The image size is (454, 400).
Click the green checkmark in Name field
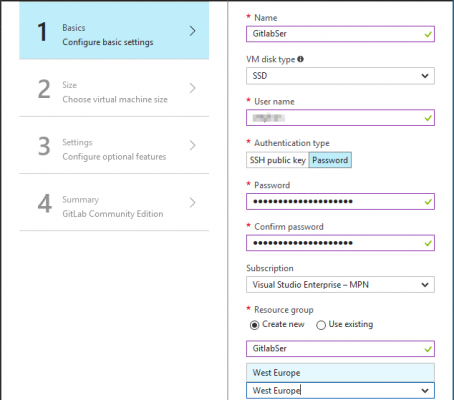tap(428, 34)
